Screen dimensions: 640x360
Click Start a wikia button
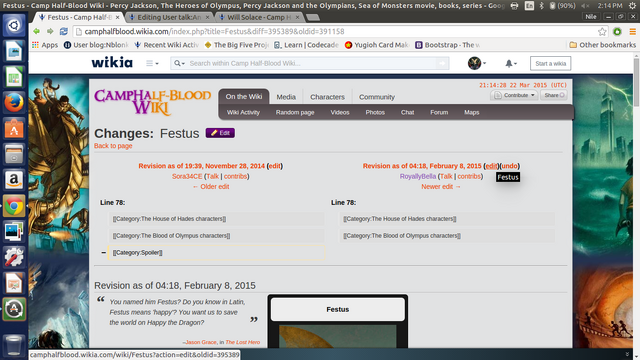click(551, 63)
